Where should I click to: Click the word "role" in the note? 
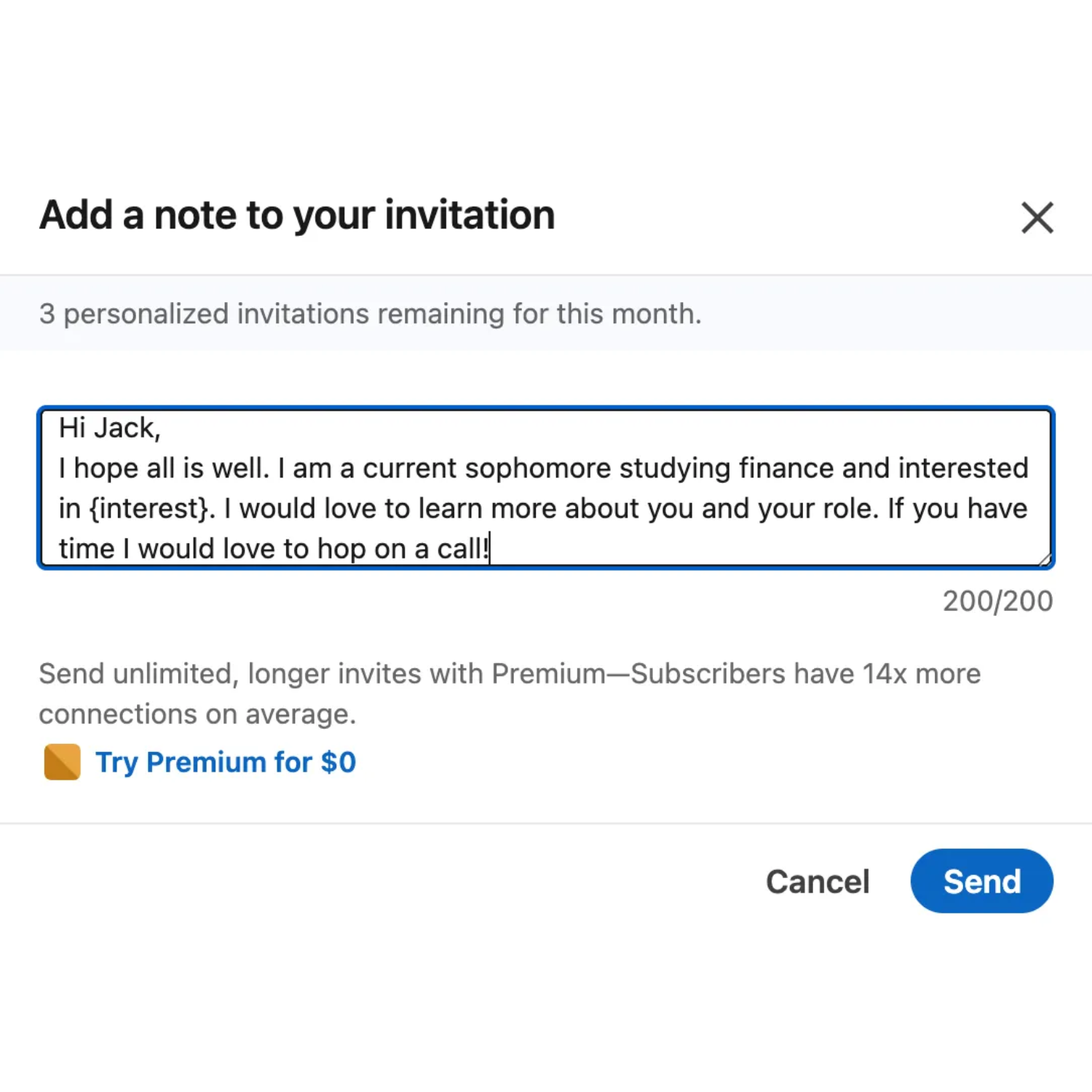[846, 508]
